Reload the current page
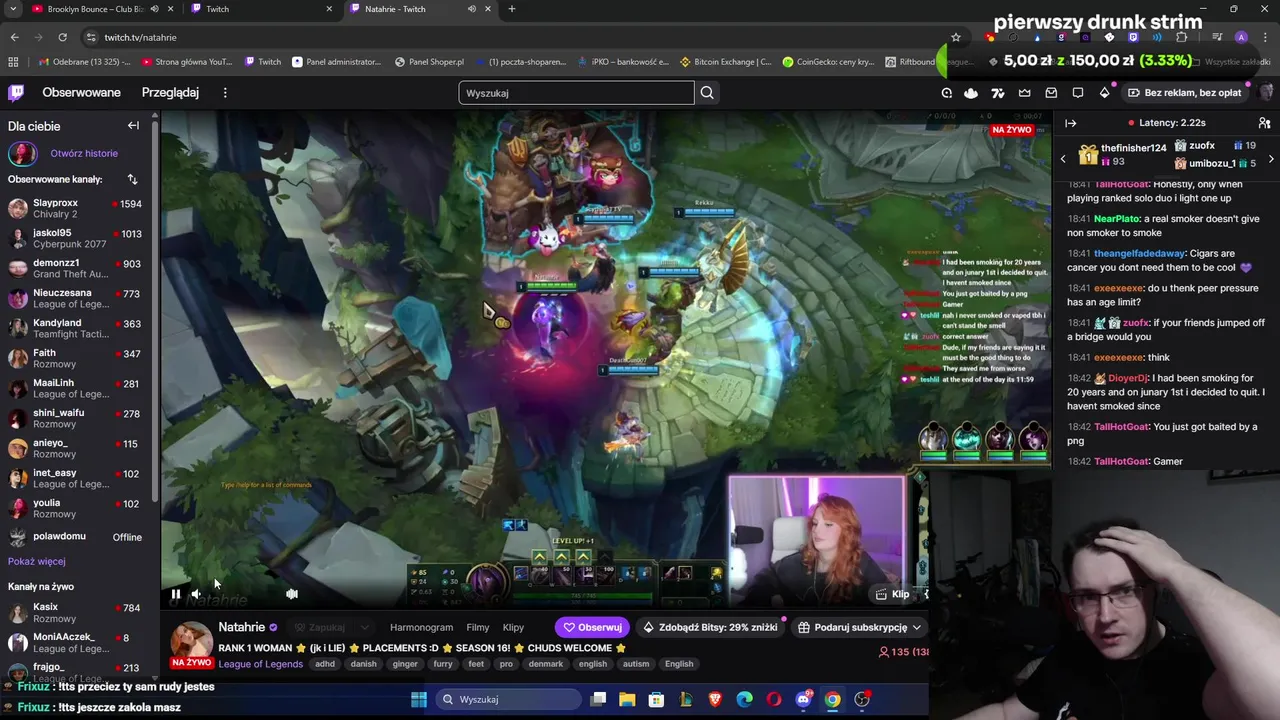Viewport: 1280px width, 720px height. 62,37
